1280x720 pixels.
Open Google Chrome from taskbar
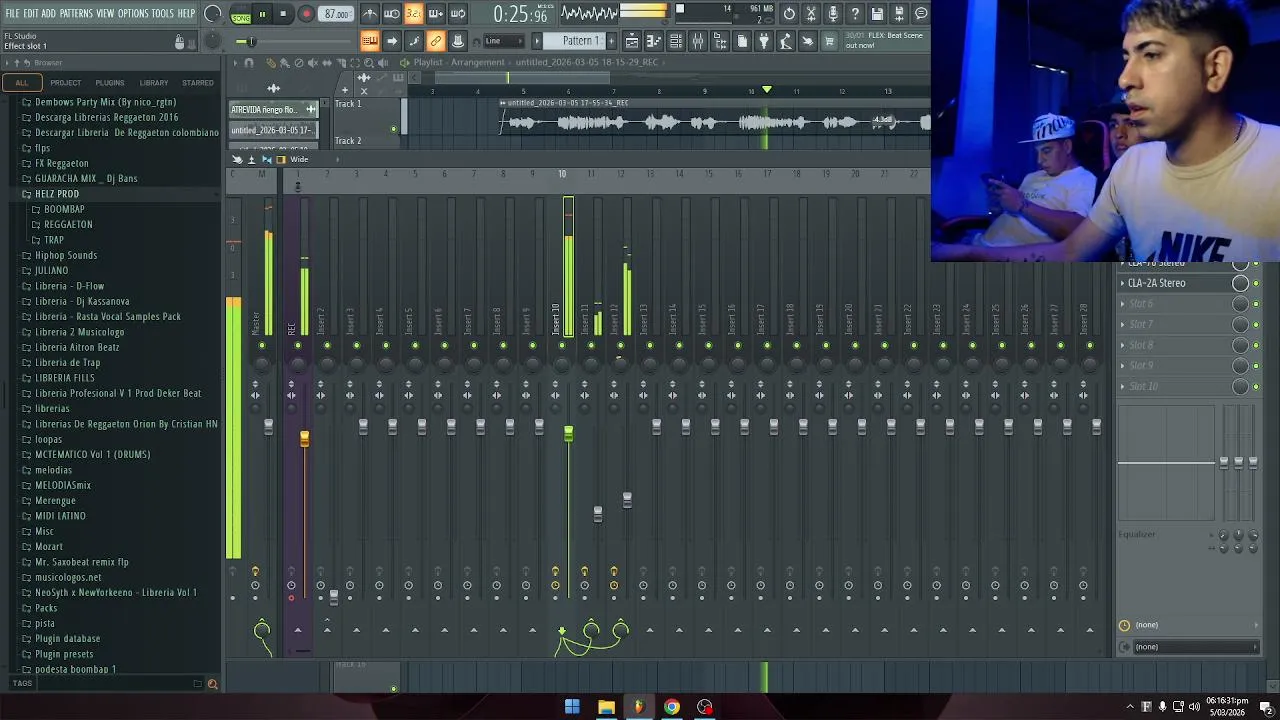(x=672, y=707)
